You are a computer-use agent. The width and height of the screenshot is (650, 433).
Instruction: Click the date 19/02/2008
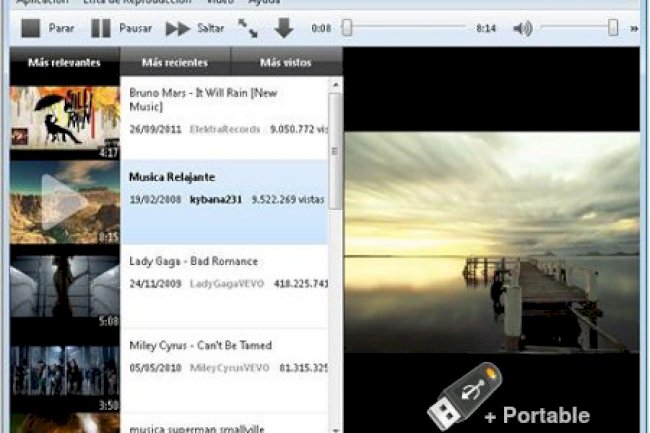(x=155, y=200)
